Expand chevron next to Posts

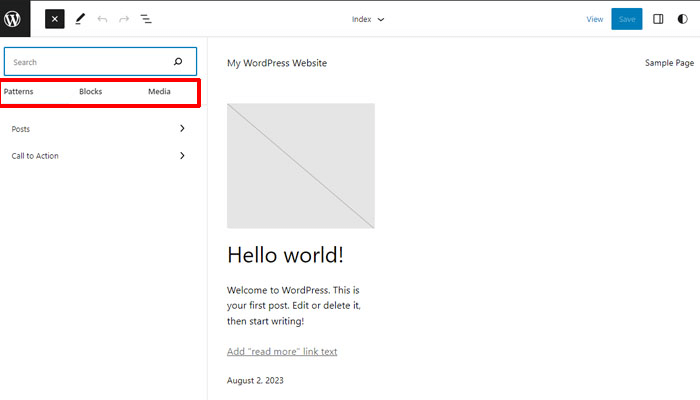(x=182, y=129)
